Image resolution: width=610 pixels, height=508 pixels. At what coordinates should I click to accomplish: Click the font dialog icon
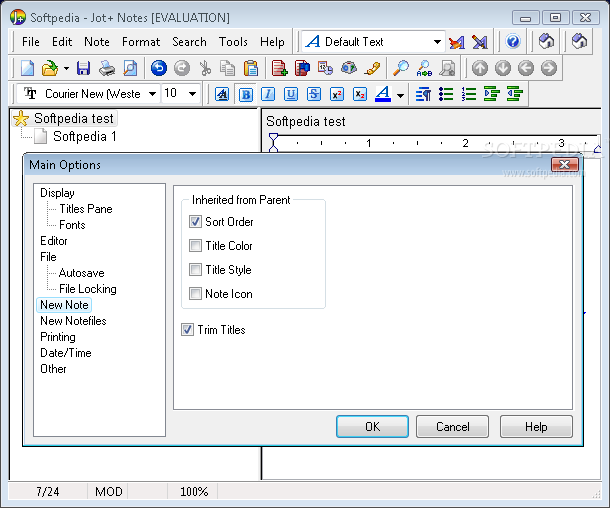point(222,94)
